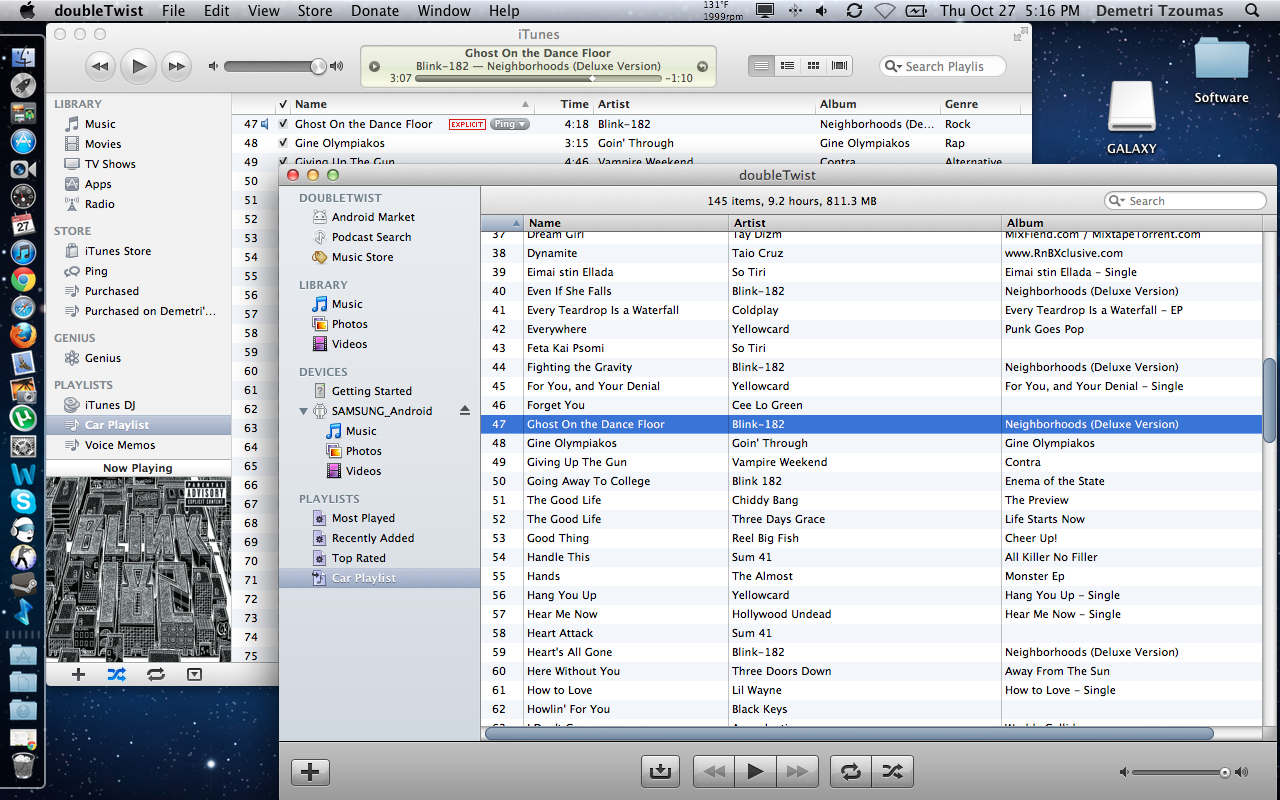Viewport: 1280px width, 800px height.
Task: Select Music under SAMSUNG_Android device
Action: (361, 431)
